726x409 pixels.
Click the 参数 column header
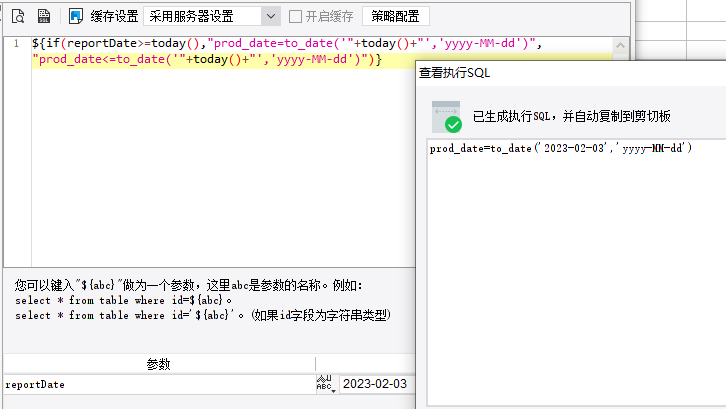click(159, 364)
